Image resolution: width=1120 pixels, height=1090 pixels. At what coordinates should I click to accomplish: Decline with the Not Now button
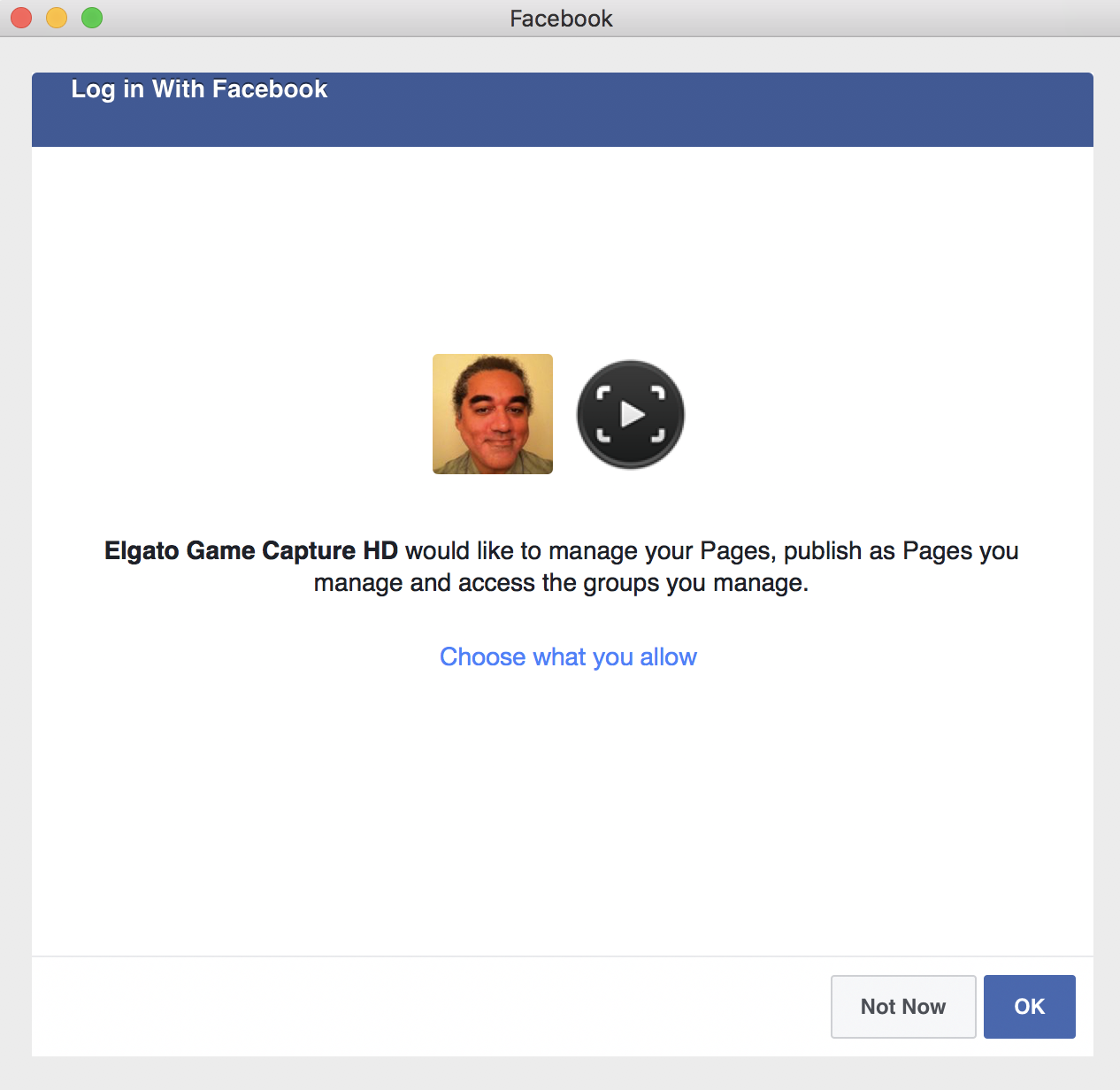point(903,1007)
